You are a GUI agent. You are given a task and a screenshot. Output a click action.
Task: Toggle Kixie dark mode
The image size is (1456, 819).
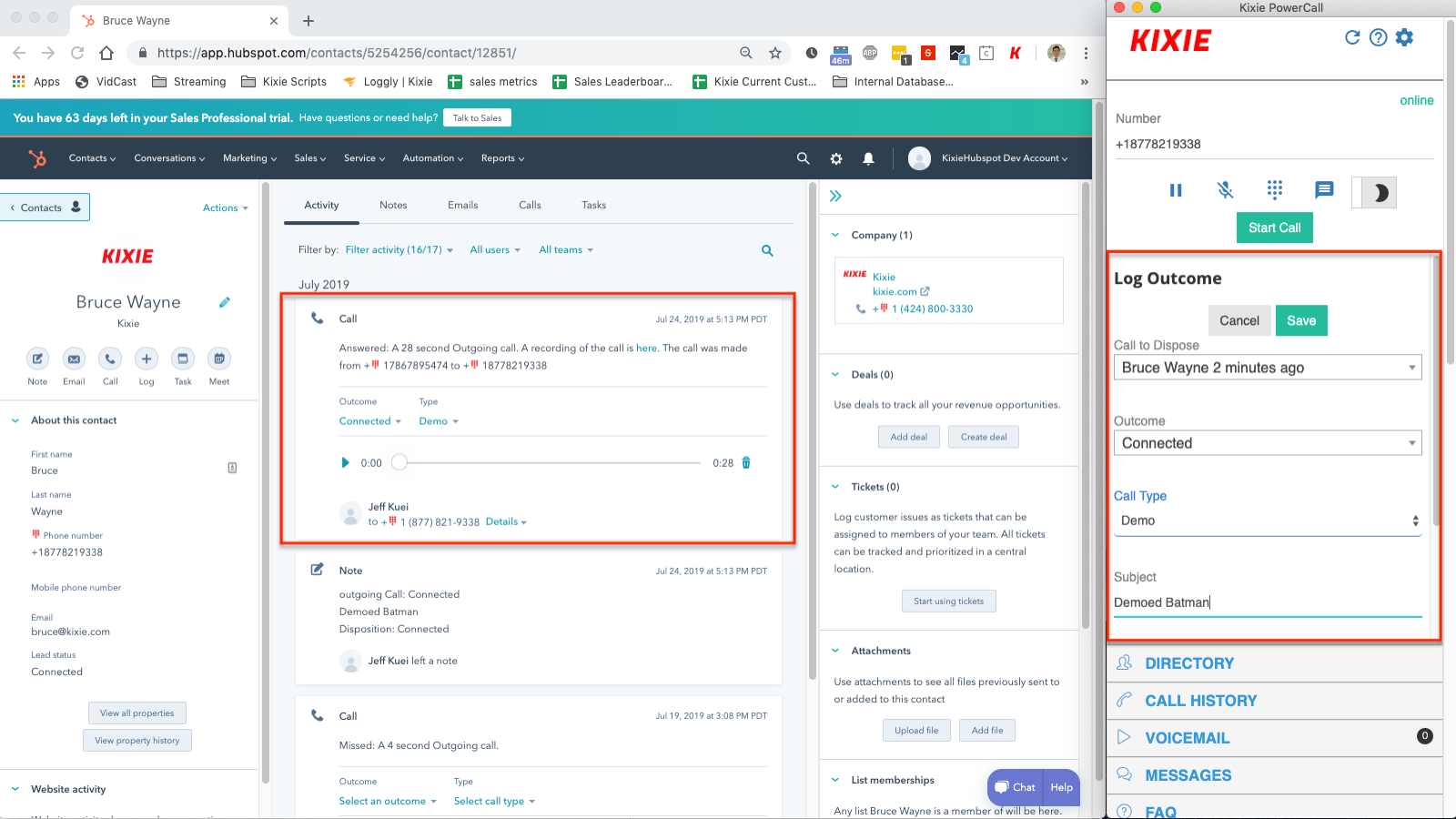pos(1373,192)
